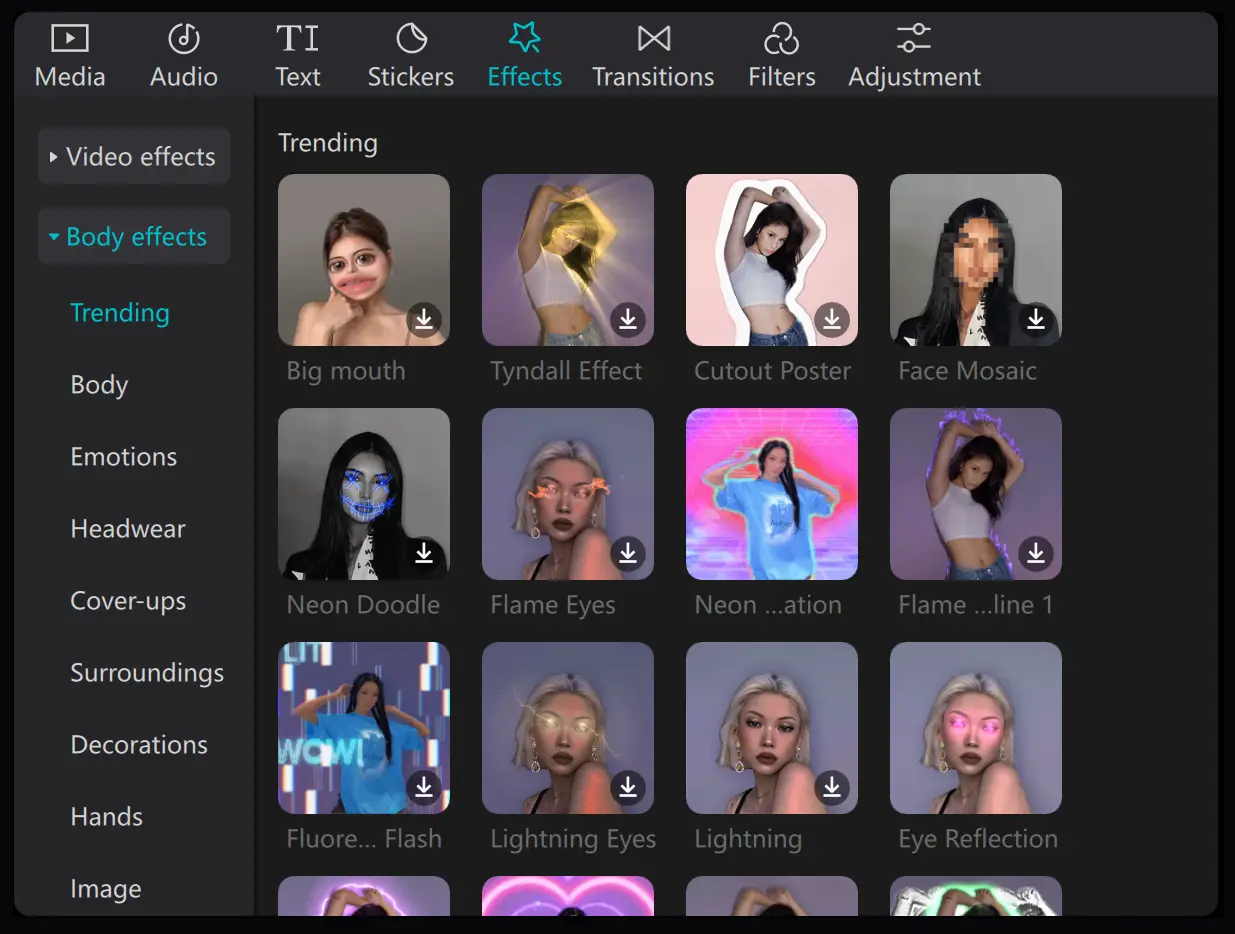1235x934 pixels.
Task: Select the Trending category in sidebar
Action: (x=120, y=313)
